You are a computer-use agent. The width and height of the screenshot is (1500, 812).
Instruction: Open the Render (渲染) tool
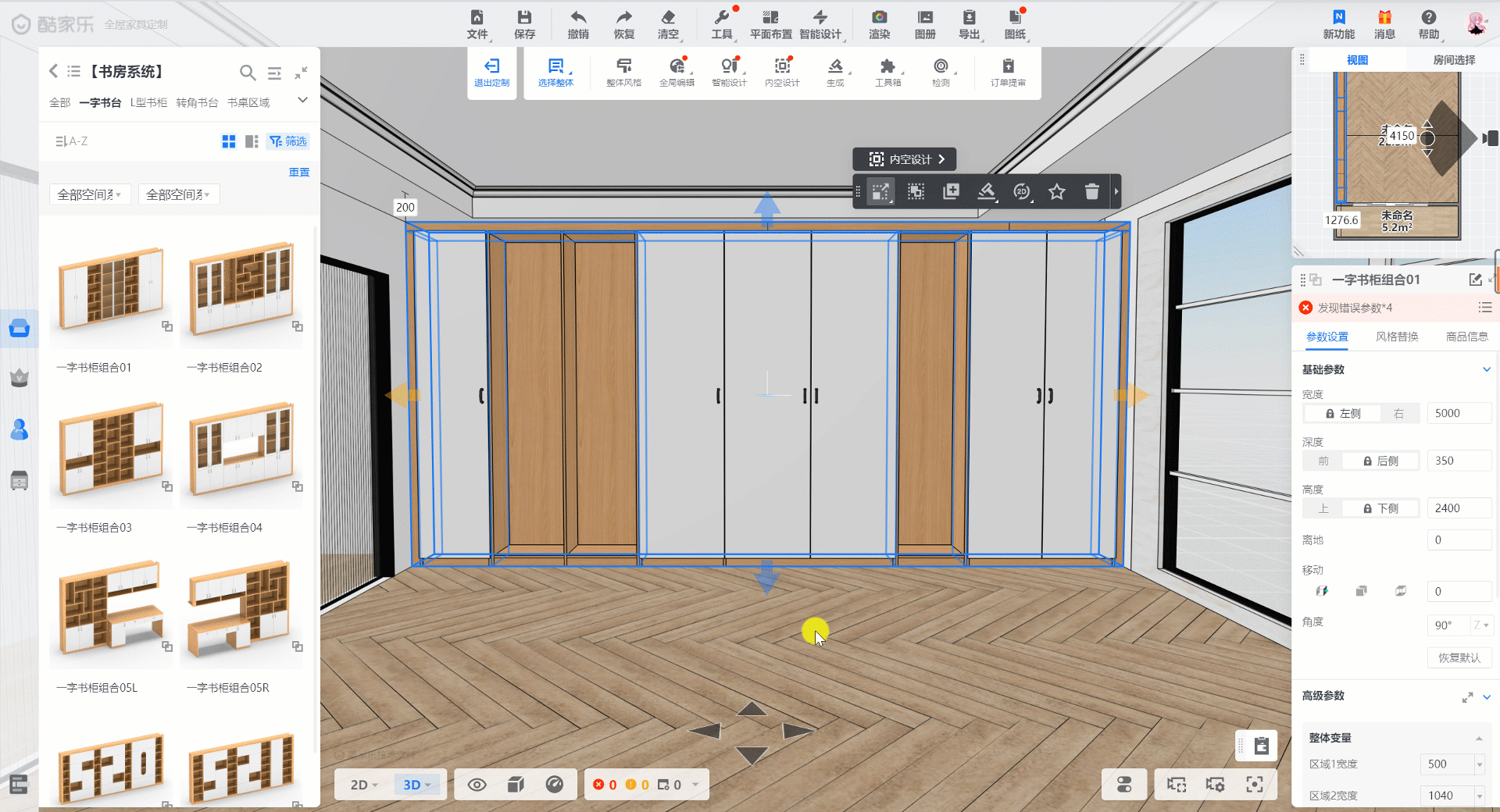pyautogui.click(x=879, y=24)
